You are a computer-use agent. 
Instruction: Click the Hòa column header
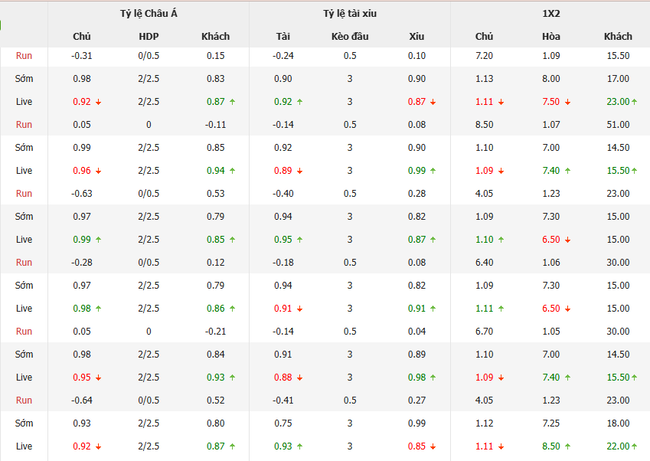click(x=550, y=36)
